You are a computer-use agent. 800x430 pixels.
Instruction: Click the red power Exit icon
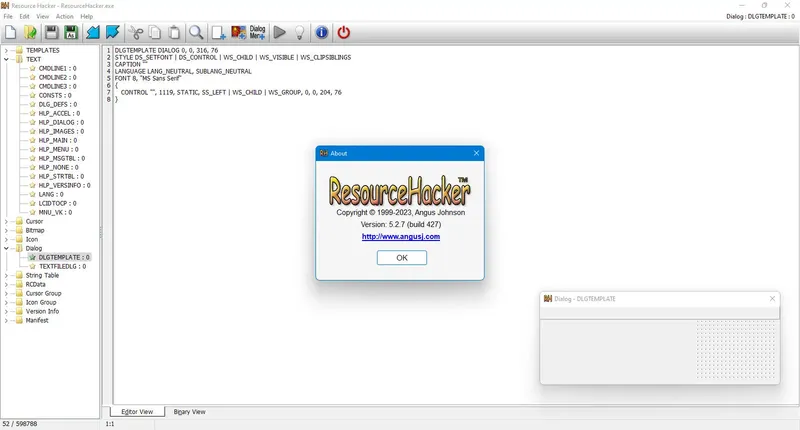click(x=344, y=33)
